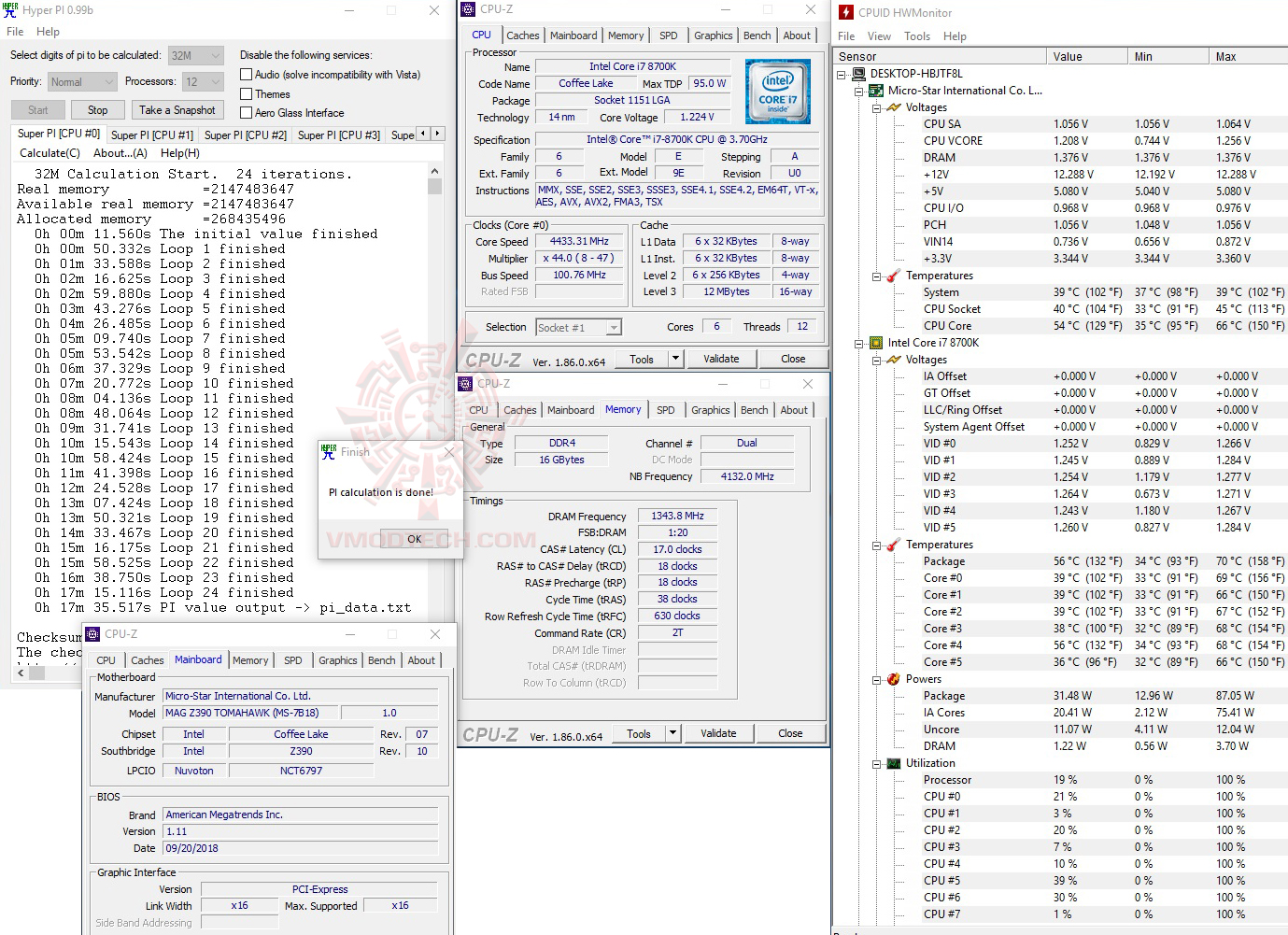The image size is (1288, 935).
Task: Enable the Aero Glass Interface option
Action: coord(245,112)
